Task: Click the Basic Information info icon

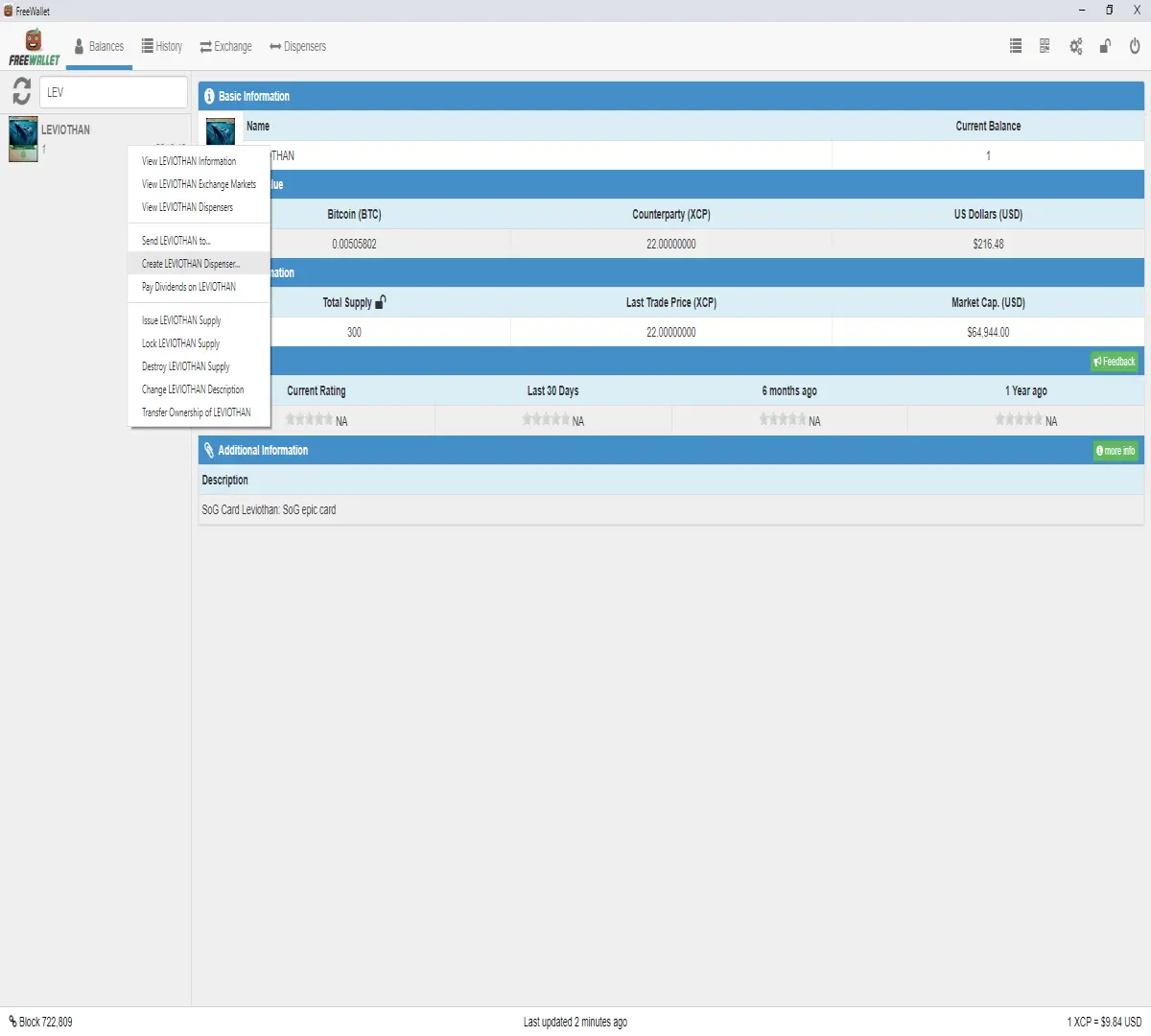Action: pyautogui.click(x=209, y=96)
